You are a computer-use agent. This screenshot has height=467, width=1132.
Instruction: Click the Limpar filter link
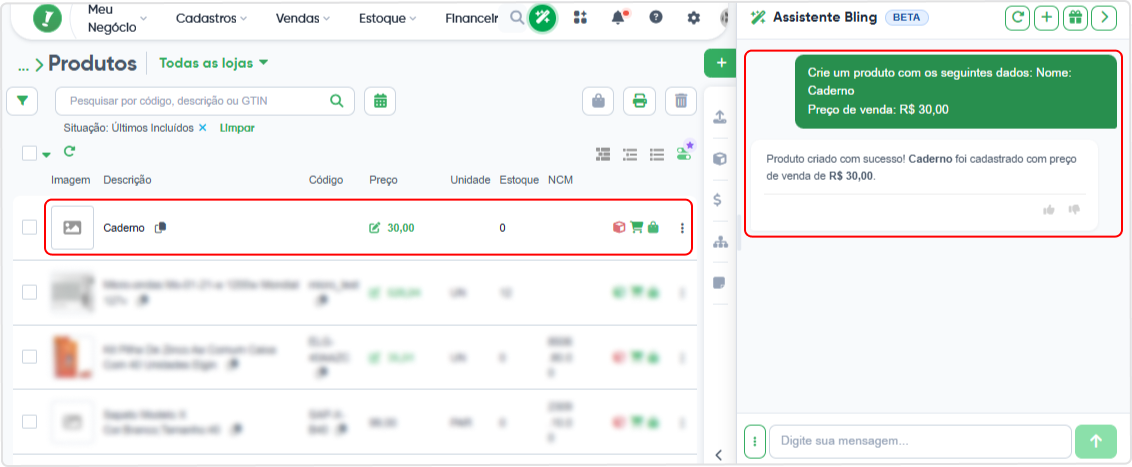[x=237, y=128]
